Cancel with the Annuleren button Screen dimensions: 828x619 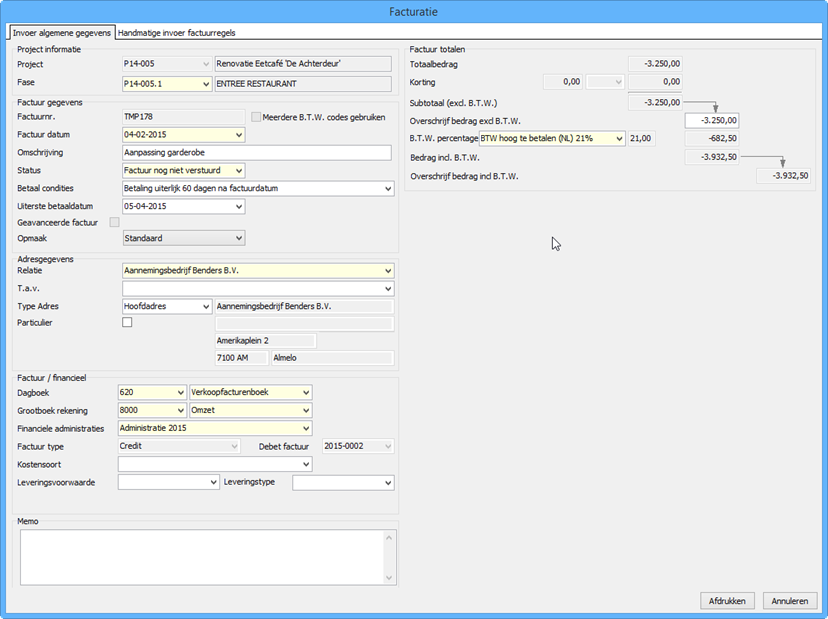click(x=790, y=601)
